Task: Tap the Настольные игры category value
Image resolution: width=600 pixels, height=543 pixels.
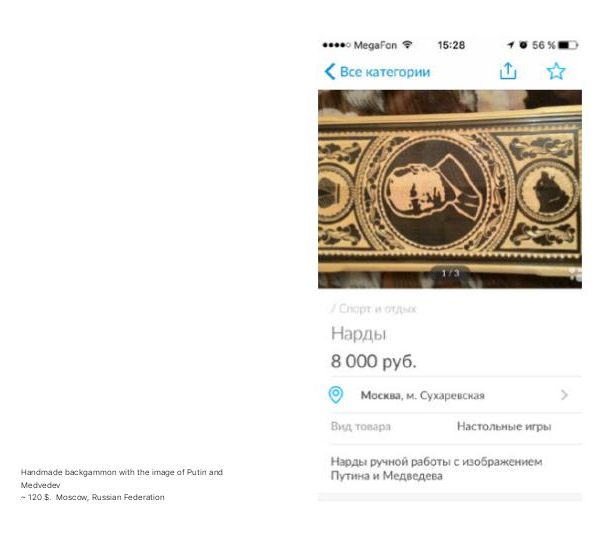Action: point(504,426)
